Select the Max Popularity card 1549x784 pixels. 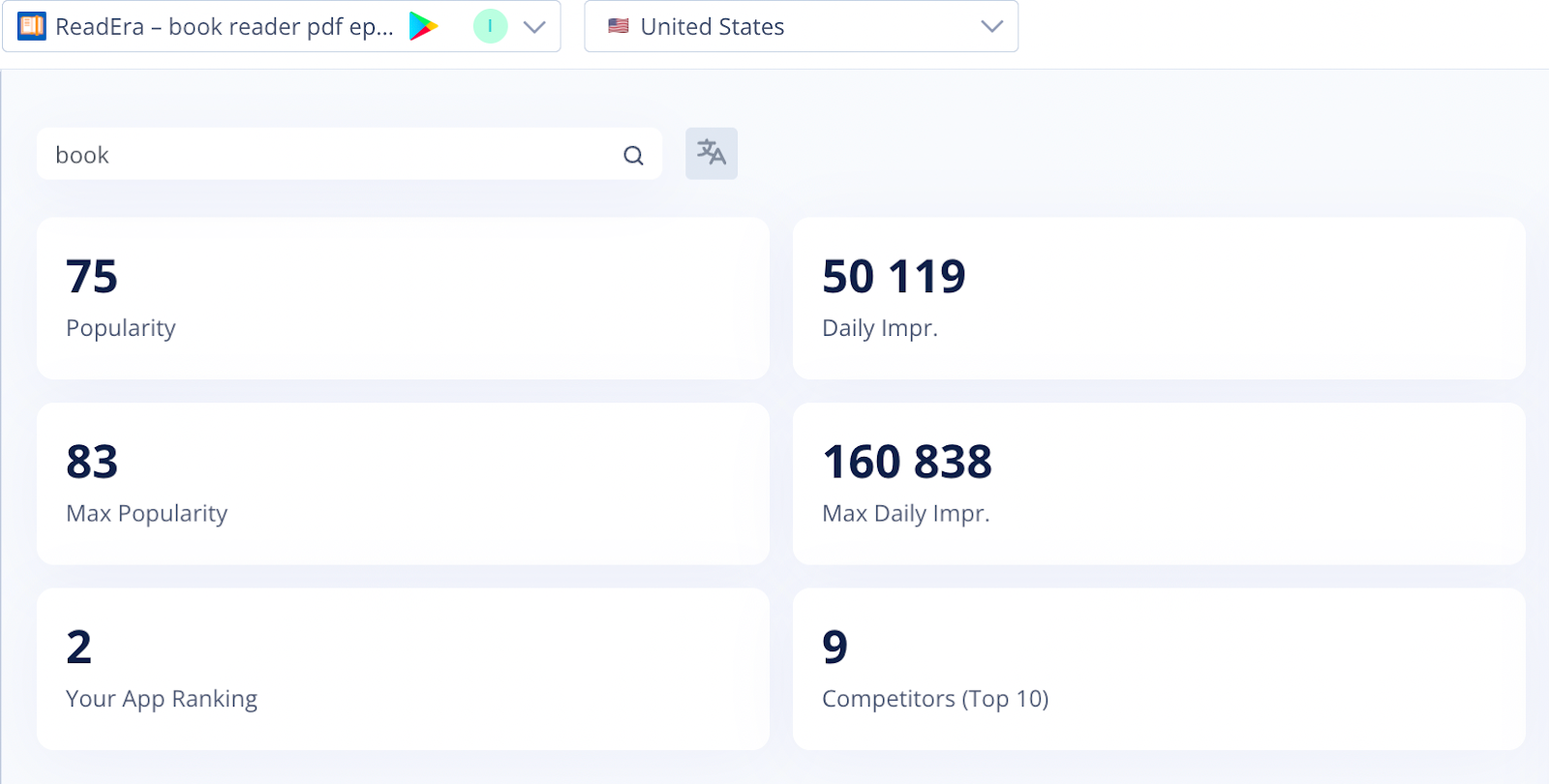403,483
